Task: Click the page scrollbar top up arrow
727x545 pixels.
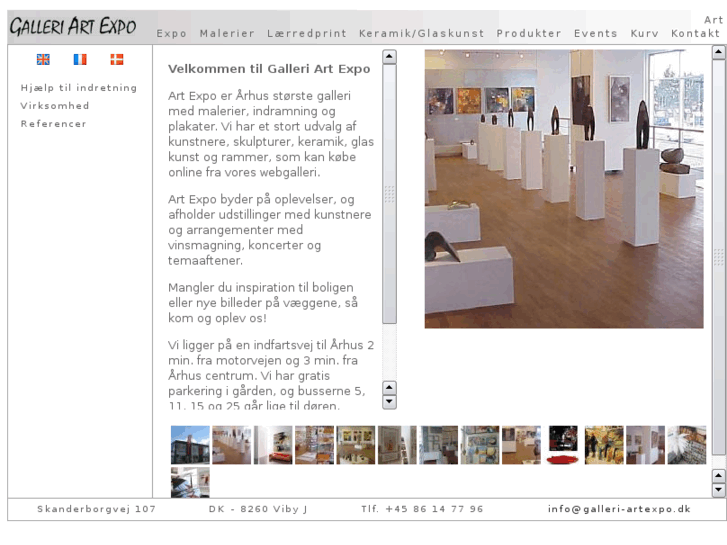Action: [719, 52]
